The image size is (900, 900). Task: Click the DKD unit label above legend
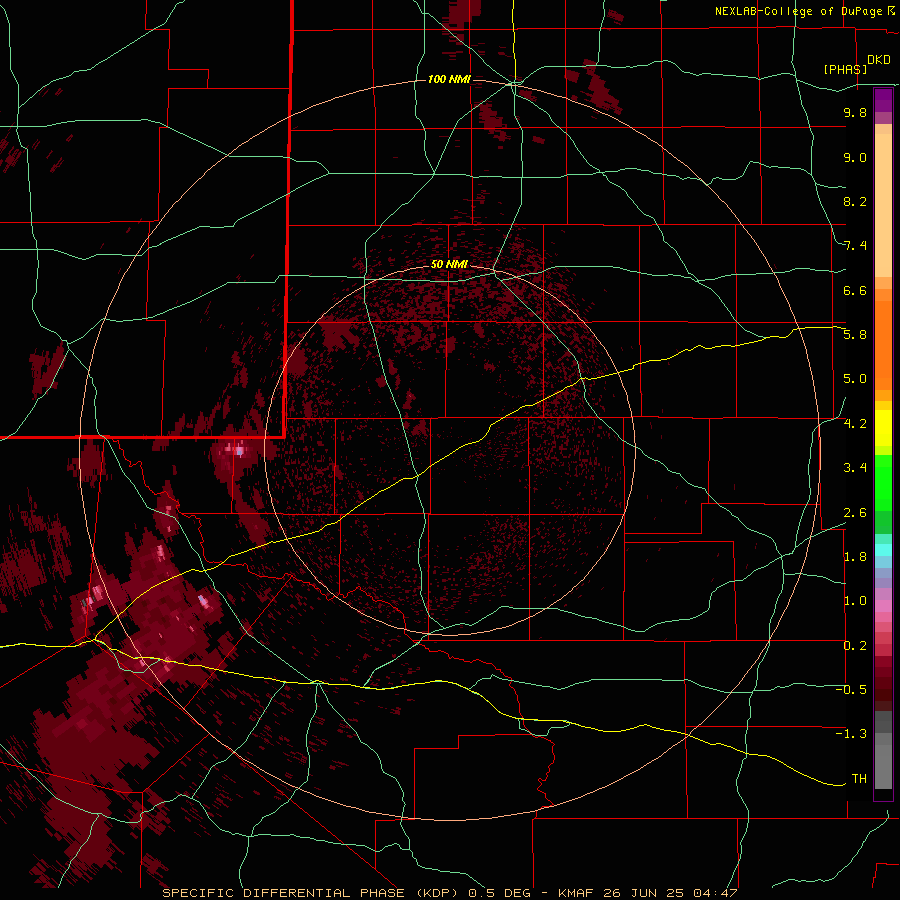[x=879, y=60]
